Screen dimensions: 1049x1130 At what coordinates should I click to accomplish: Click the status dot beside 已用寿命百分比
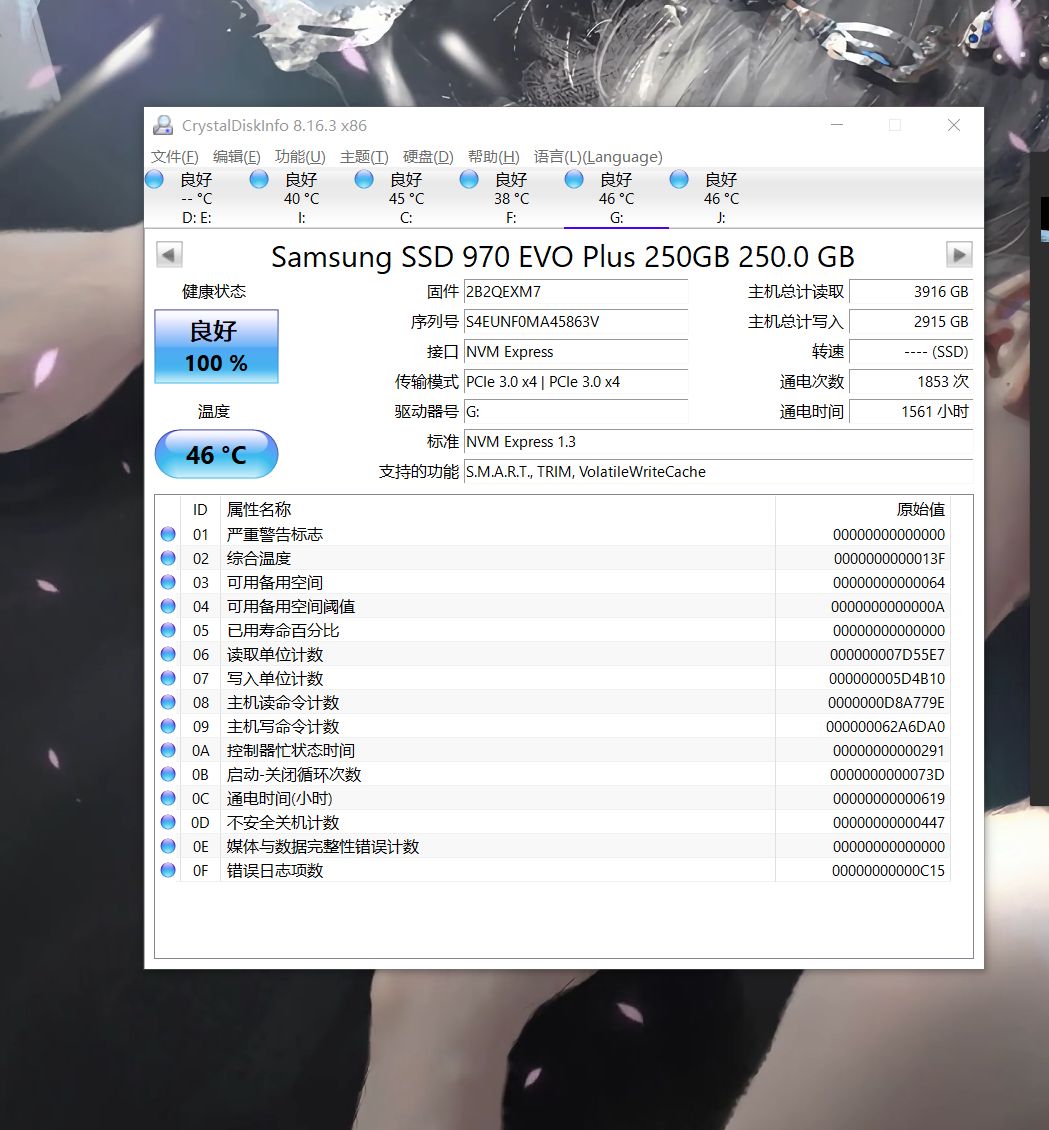[x=167, y=630]
